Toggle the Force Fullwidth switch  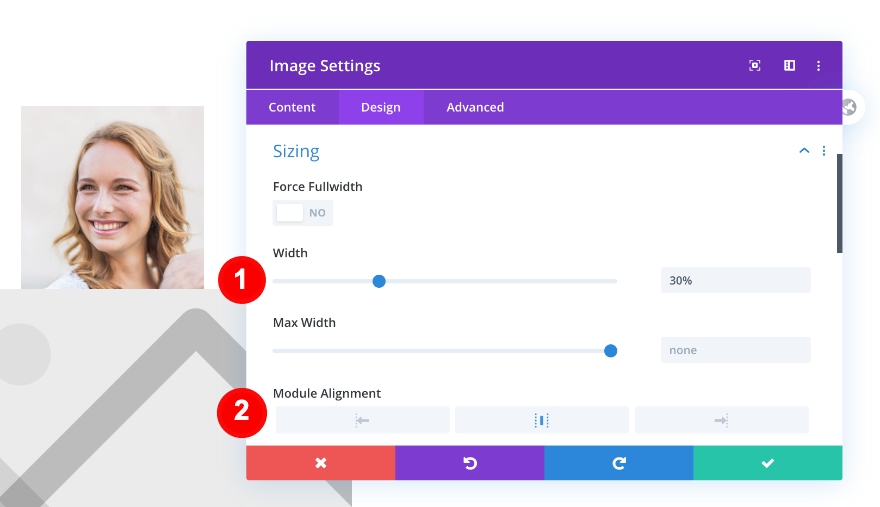point(302,213)
